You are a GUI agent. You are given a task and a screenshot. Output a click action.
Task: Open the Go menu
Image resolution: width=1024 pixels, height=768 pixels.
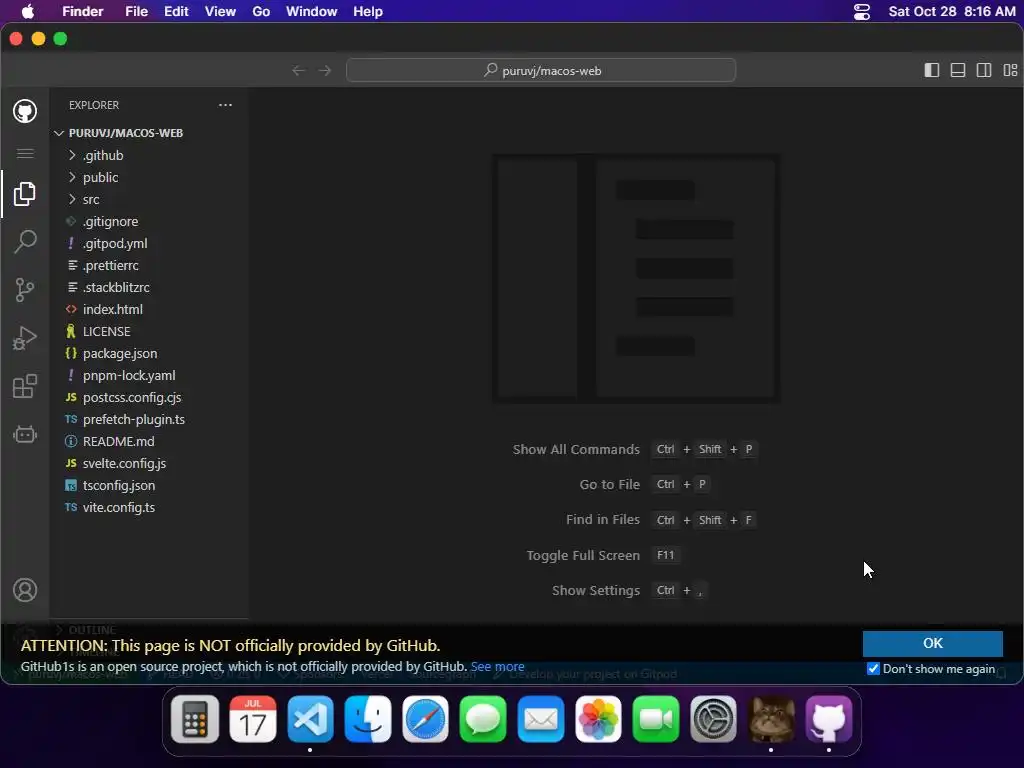[x=261, y=11]
